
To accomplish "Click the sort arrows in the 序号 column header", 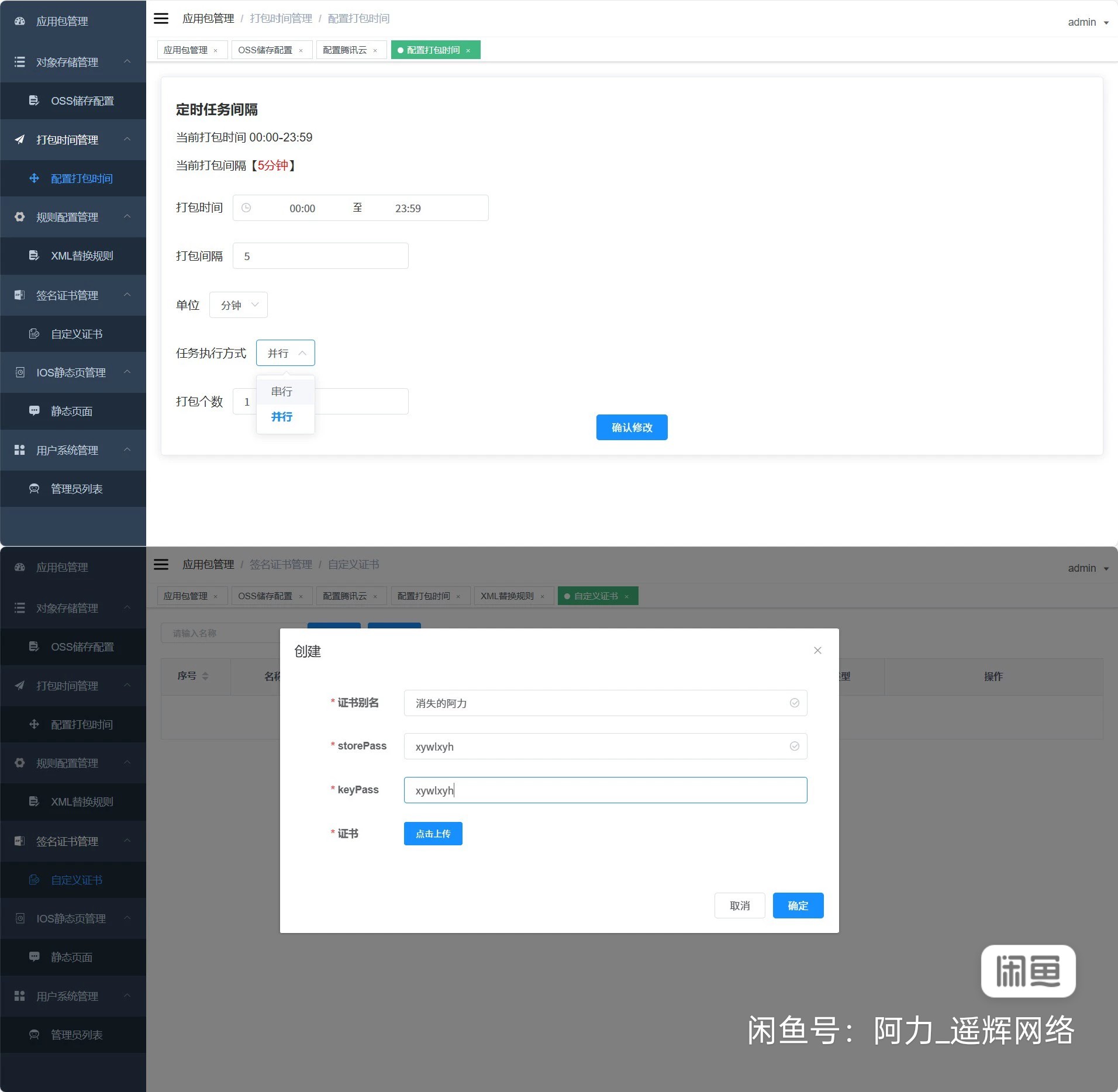I will point(205,676).
